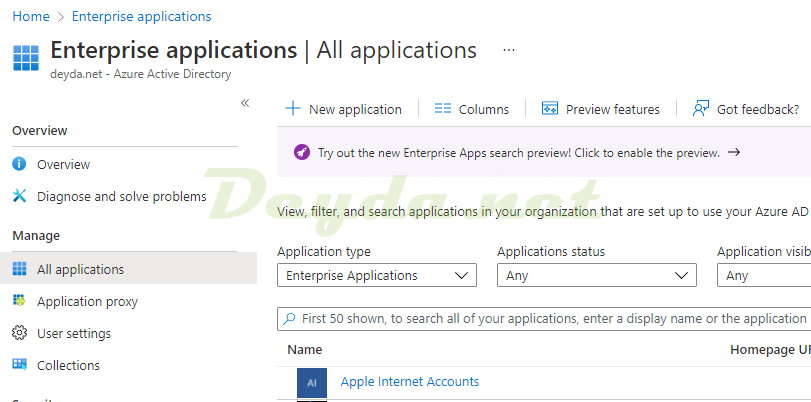Click the Diagnose and solve problems wrench icon
The width and height of the screenshot is (811, 402).
pyautogui.click(x=19, y=196)
